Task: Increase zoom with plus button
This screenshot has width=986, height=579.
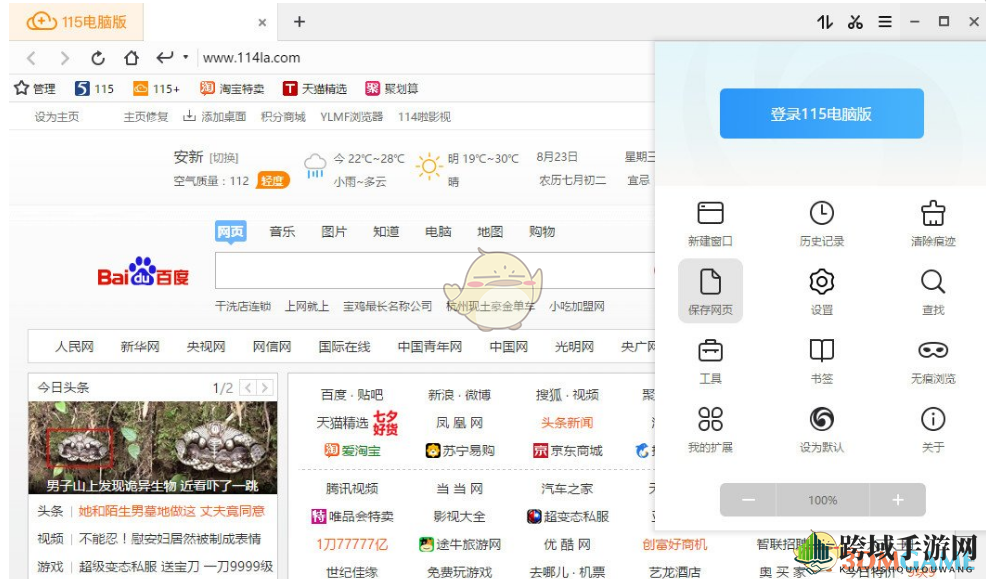Action: [x=897, y=500]
